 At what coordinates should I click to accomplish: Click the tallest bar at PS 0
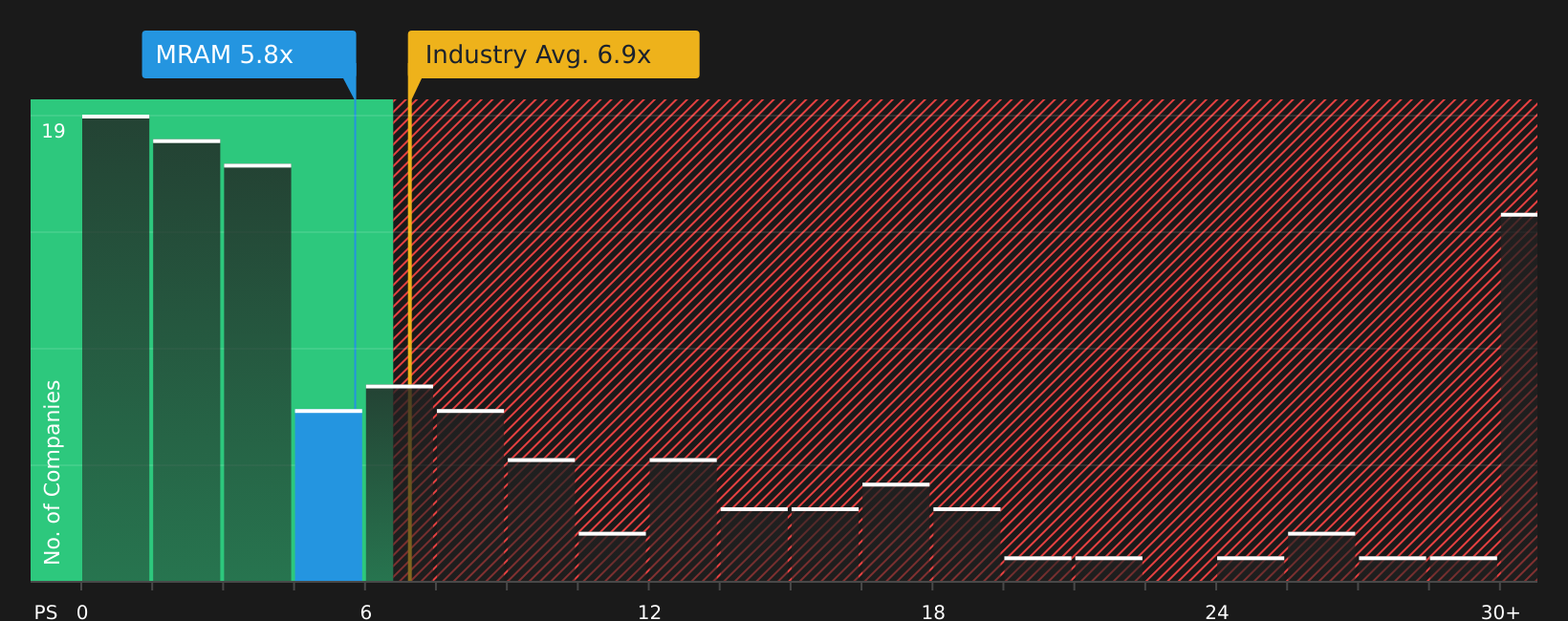click(x=116, y=349)
